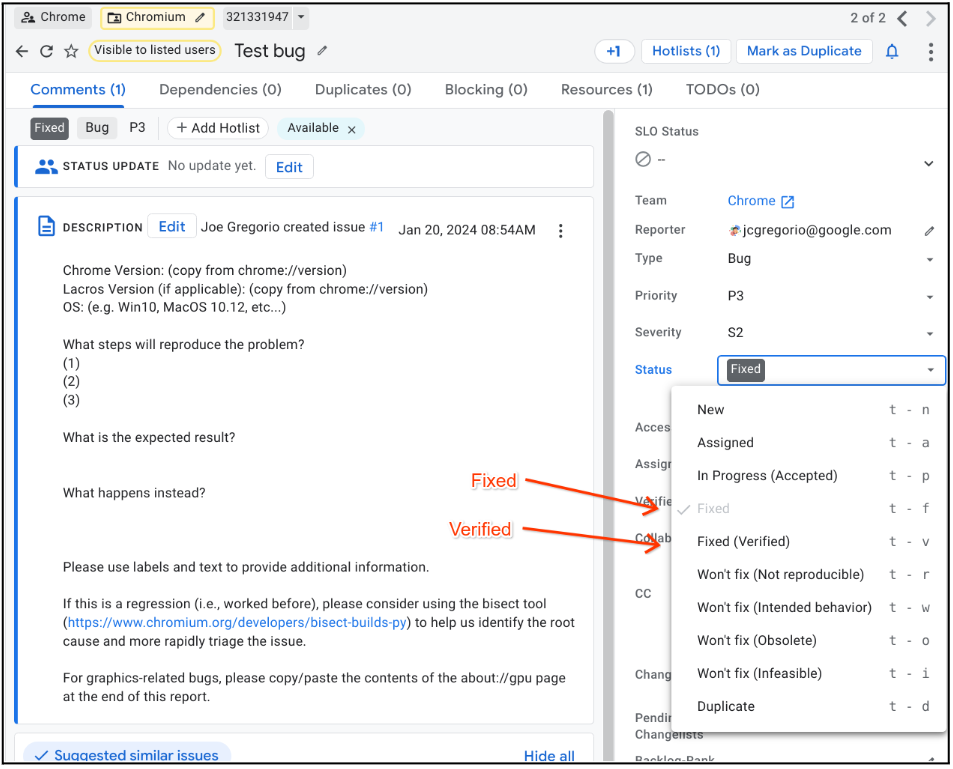Screen dimensions: 953x769
Task: Open Chrome team external link icon
Action: coord(788,202)
